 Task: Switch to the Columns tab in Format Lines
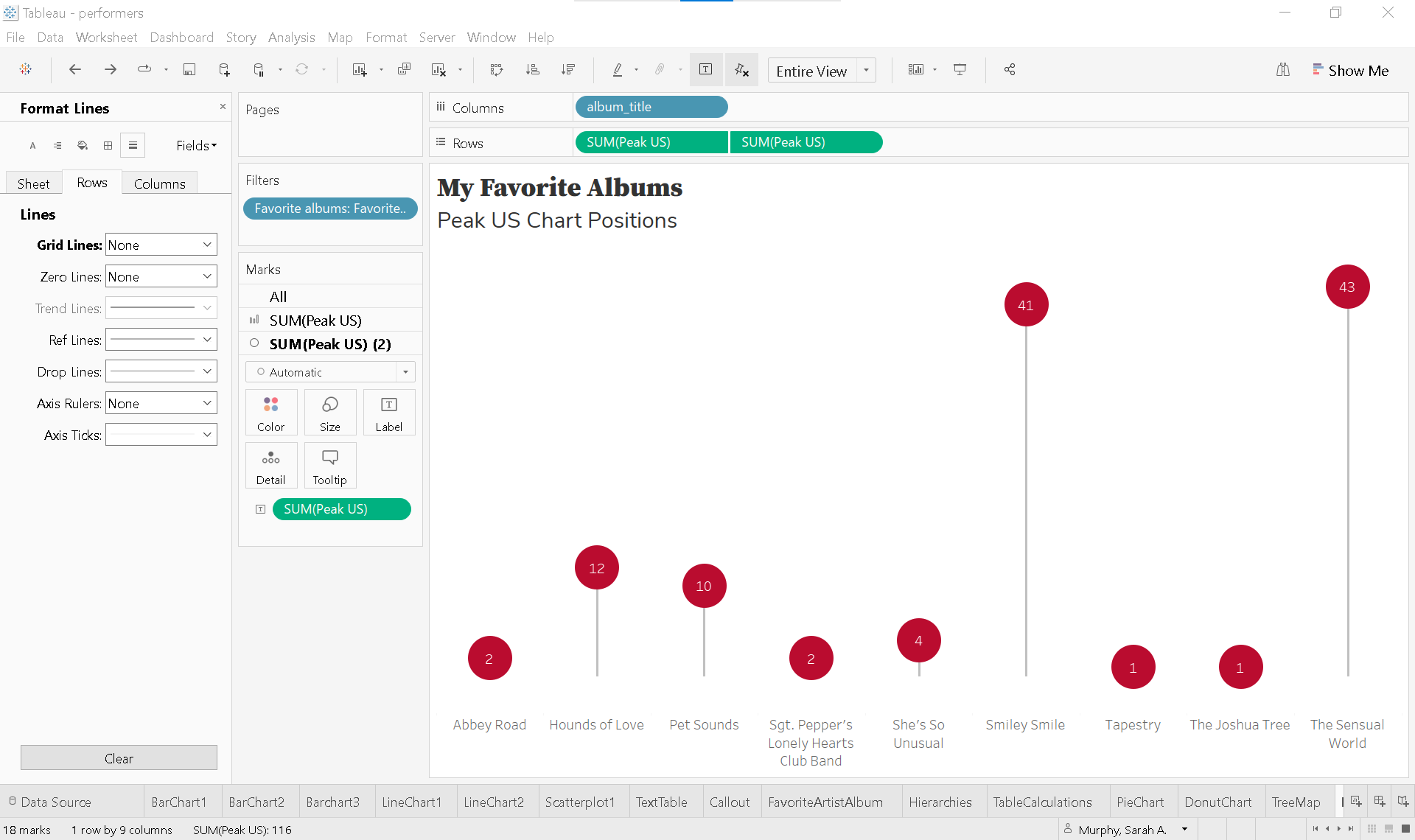pyautogui.click(x=159, y=183)
